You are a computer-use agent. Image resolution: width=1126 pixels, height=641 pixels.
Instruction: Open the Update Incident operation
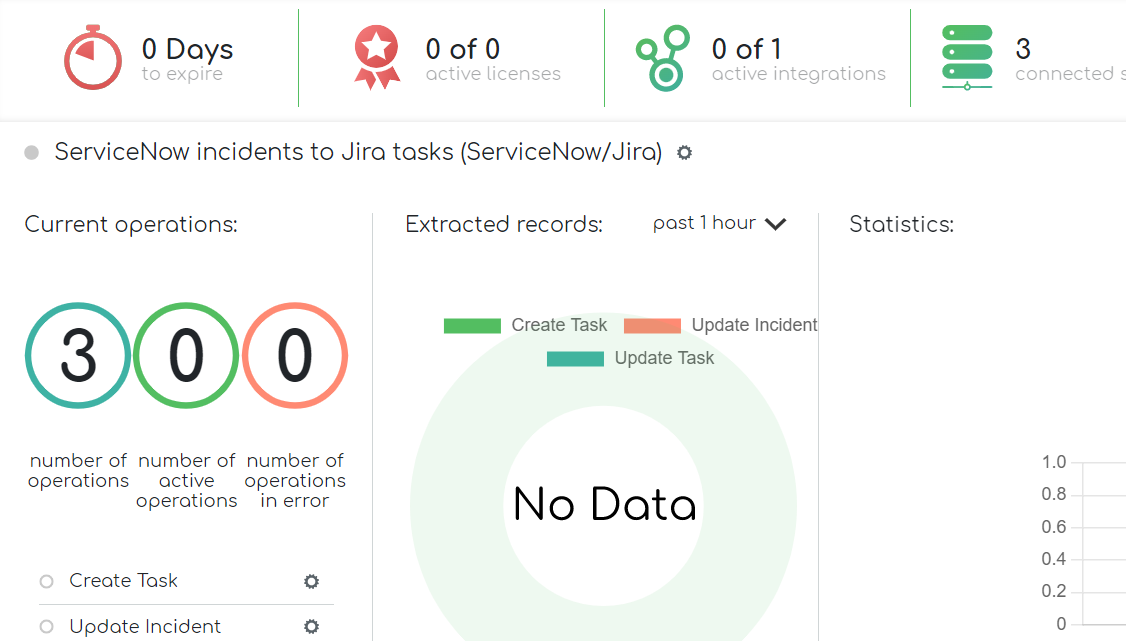coord(144,626)
